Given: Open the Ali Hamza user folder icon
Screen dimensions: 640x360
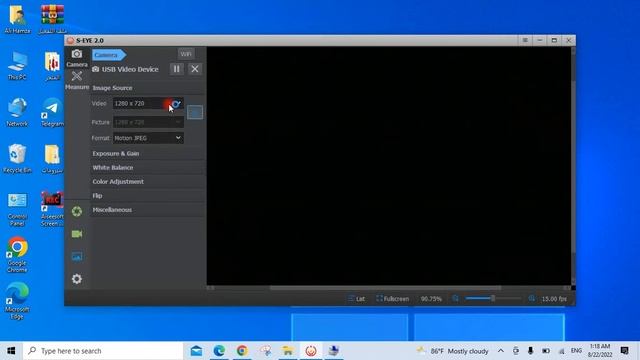Looking at the screenshot, I should point(17,19).
